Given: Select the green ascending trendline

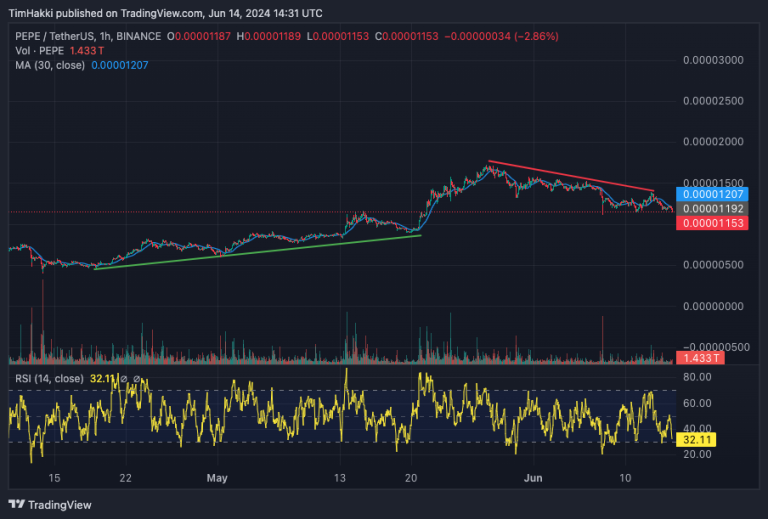Looking at the screenshot, I should click(258, 252).
